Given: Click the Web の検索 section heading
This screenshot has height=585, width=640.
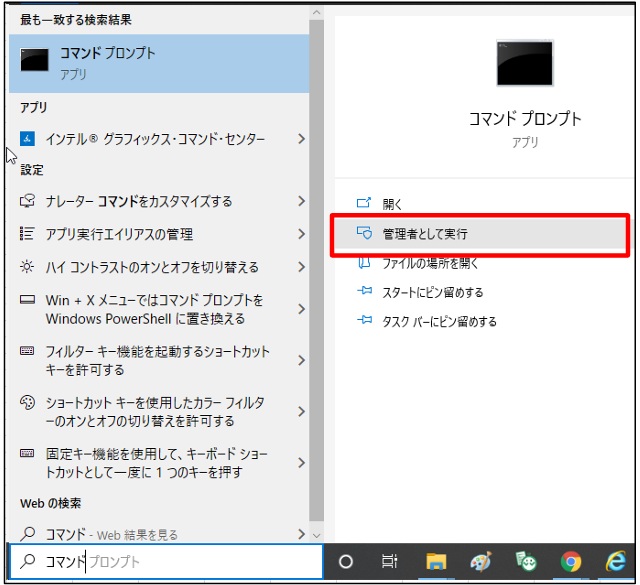Looking at the screenshot, I should pyautogui.click(x=51, y=503).
